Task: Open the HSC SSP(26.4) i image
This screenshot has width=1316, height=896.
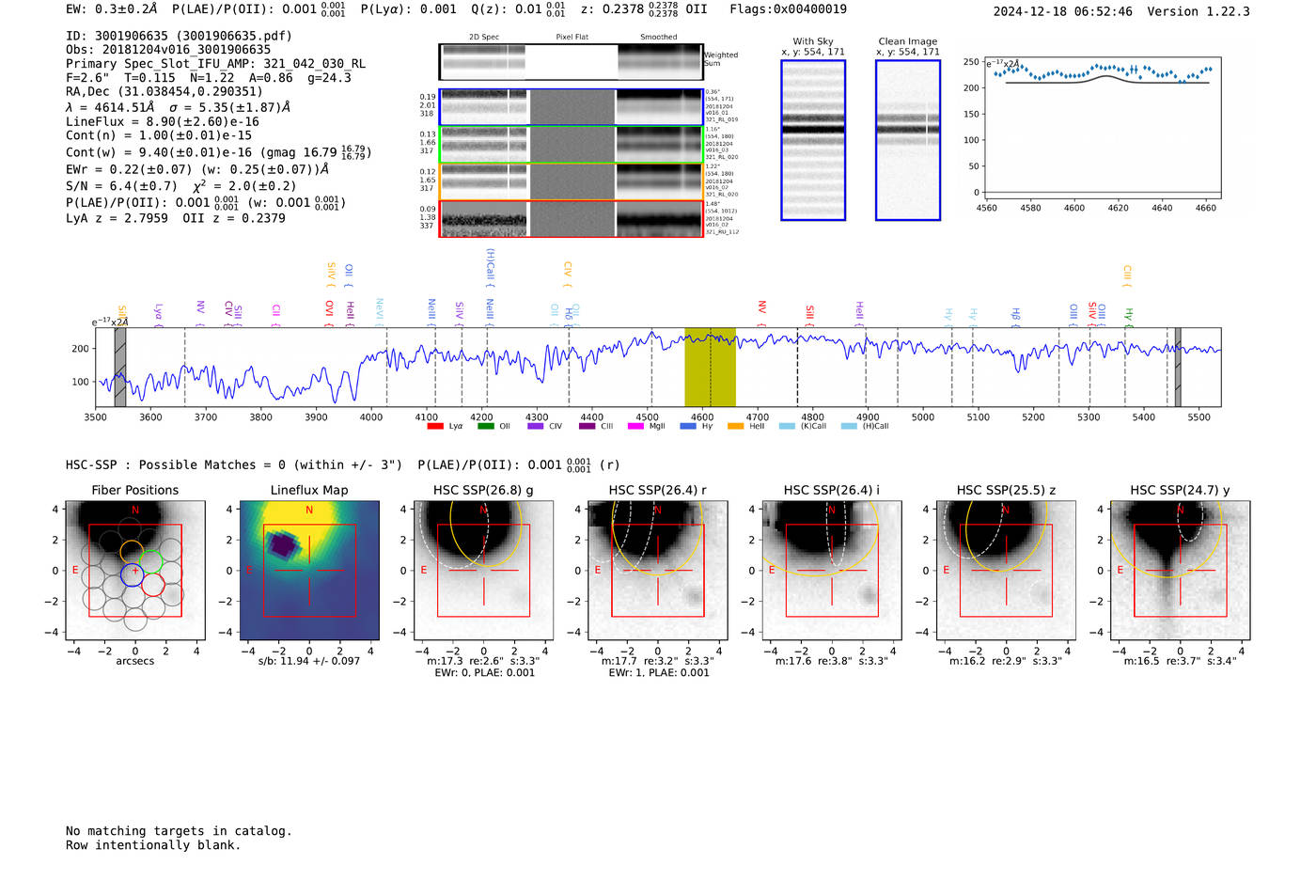Action: (832, 570)
